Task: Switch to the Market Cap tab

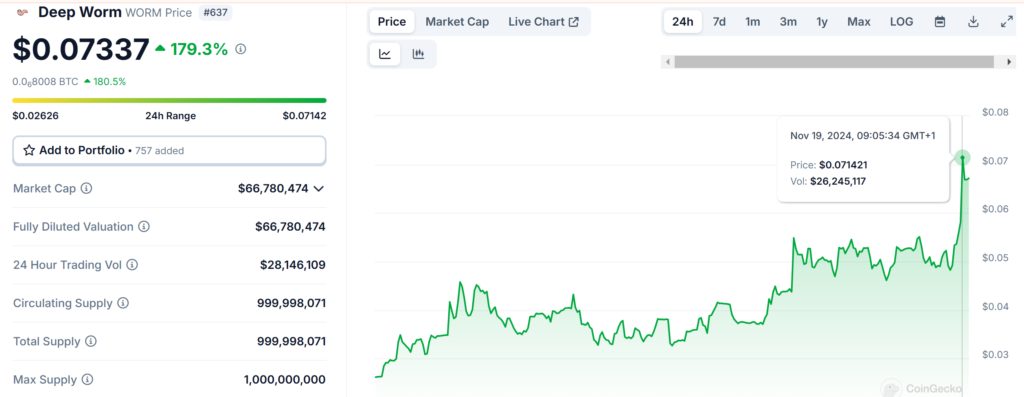Action: (x=457, y=22)
